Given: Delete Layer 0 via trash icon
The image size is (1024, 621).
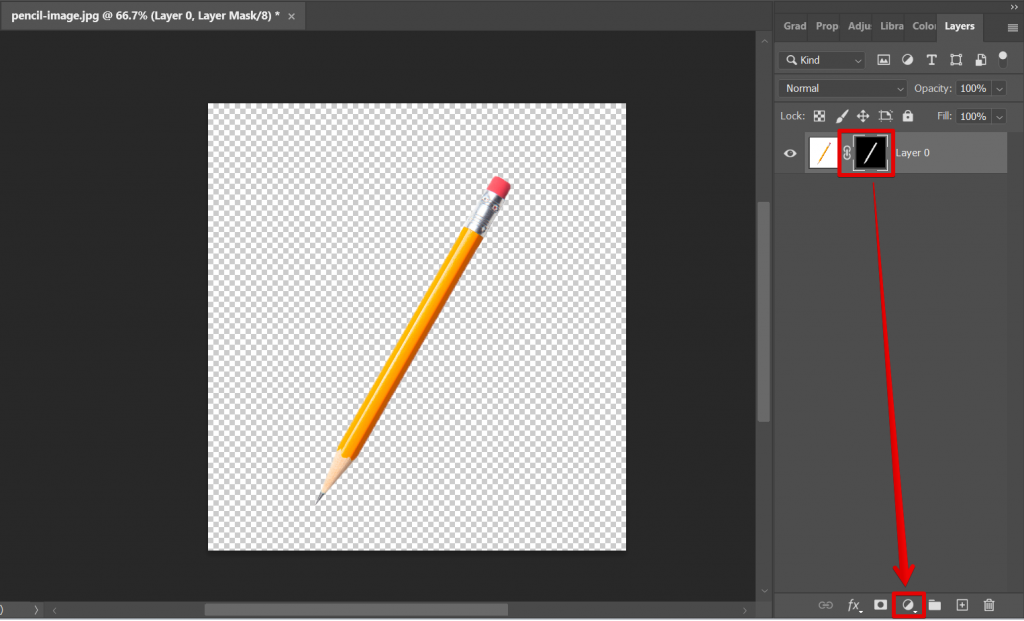Looking at the screenshot, I should tap(988, 605).
